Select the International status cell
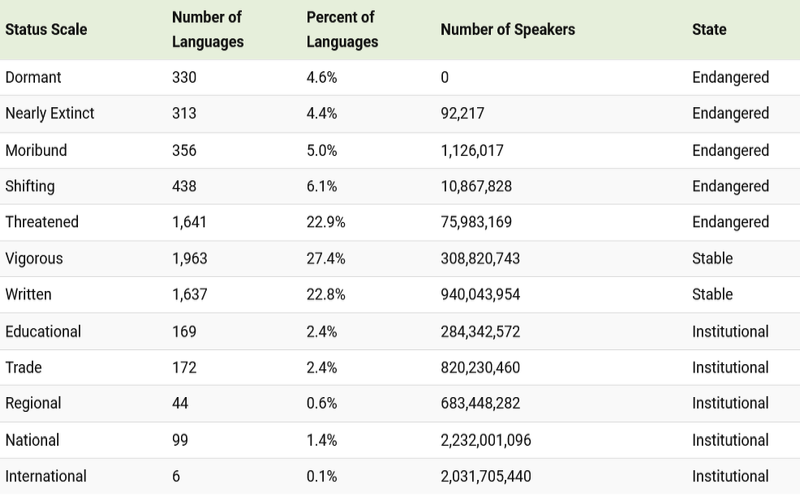800x500 pixels. (x=46, y=476)
